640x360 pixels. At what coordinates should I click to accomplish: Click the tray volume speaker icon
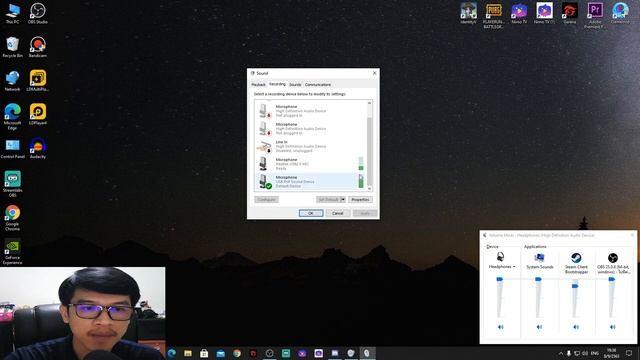[584, 353]
